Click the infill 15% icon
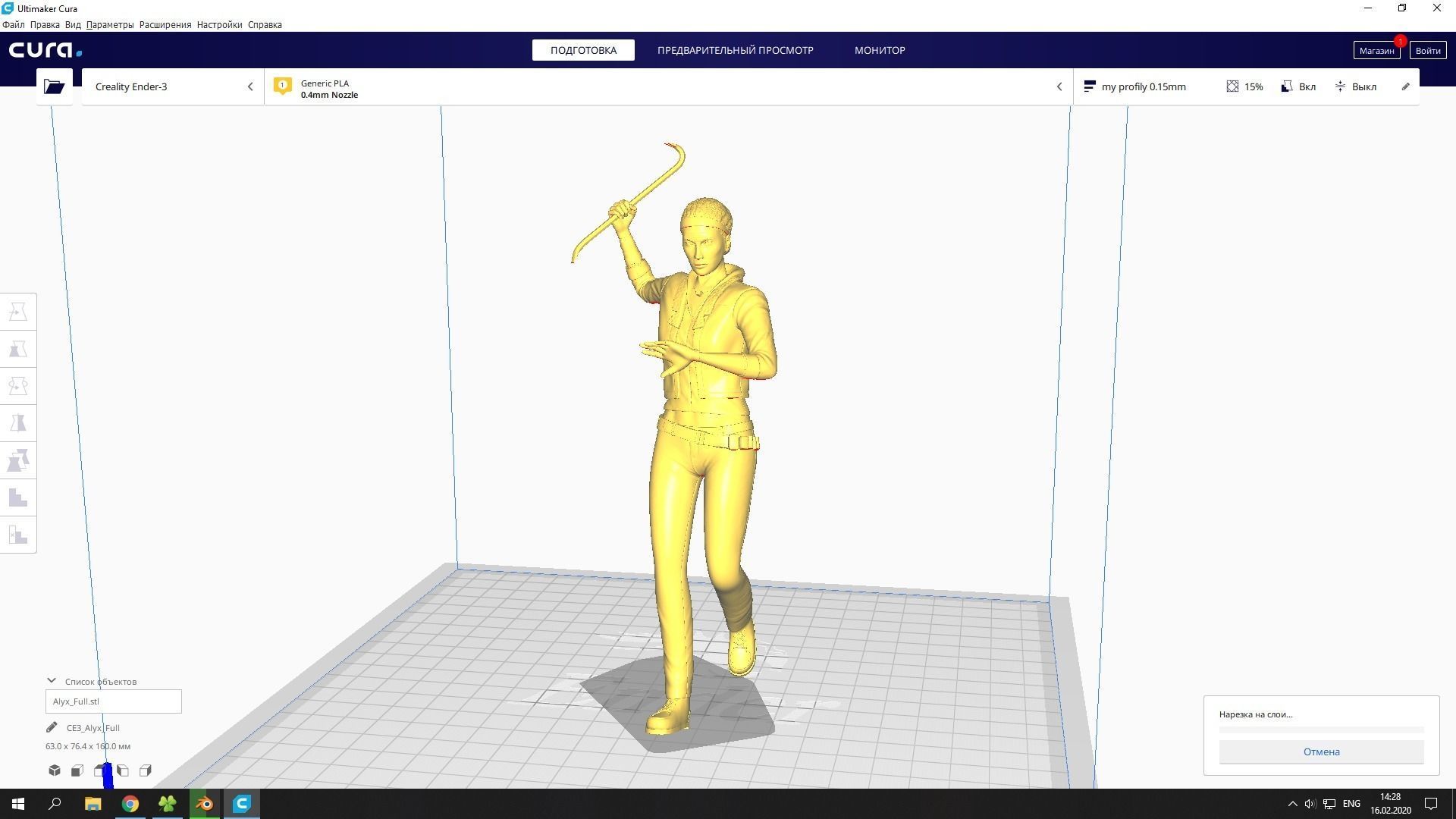This screenshot has height=819, width=1456. (1232, 86)
